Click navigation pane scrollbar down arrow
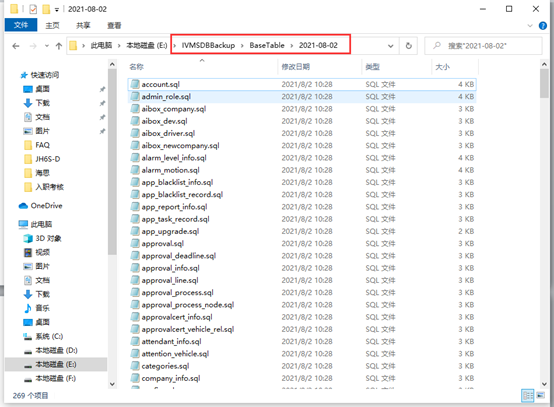The width and height of the screenshot is (554, 407). coord(112,384)
